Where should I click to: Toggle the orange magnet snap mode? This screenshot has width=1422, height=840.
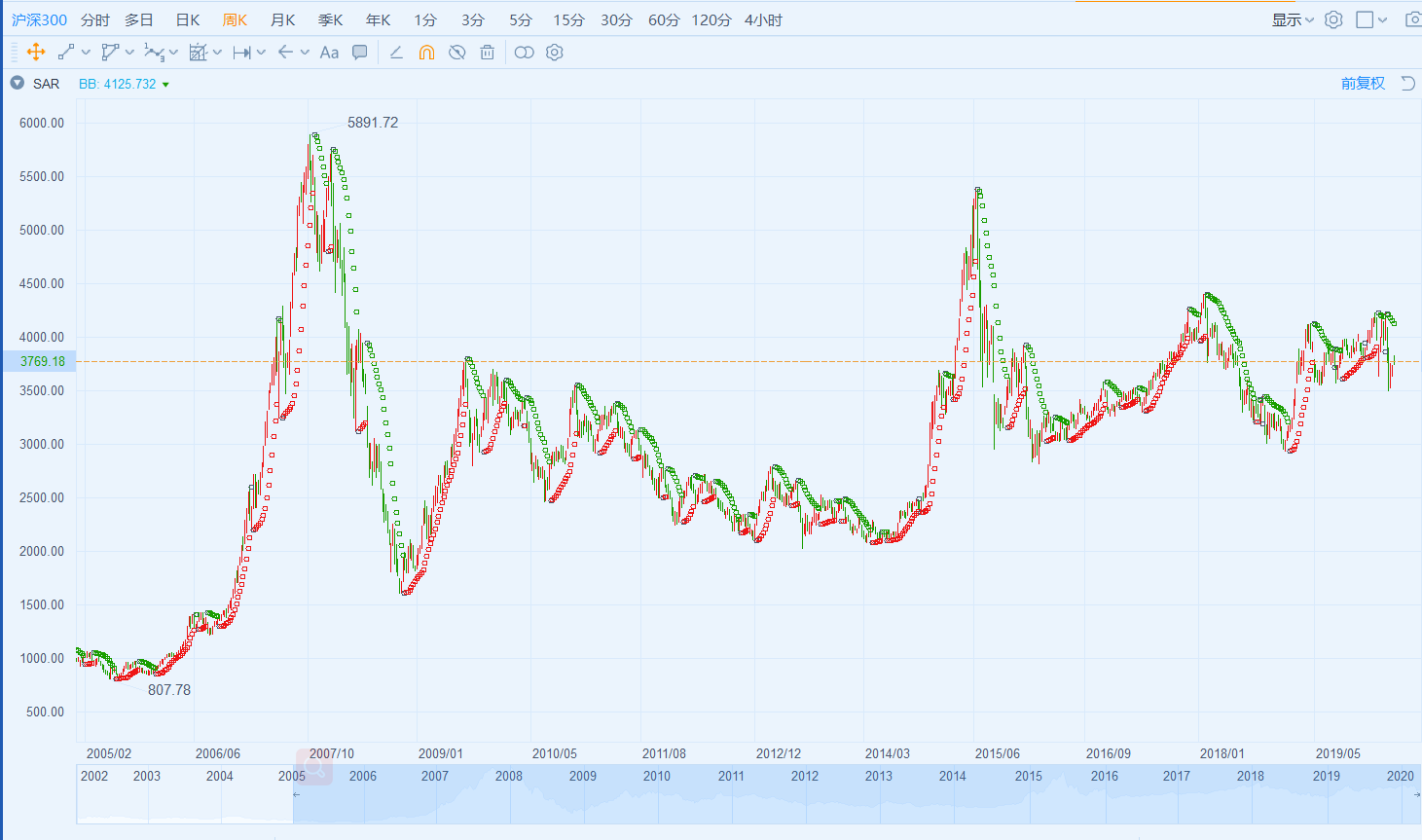[x=426, y=53]
